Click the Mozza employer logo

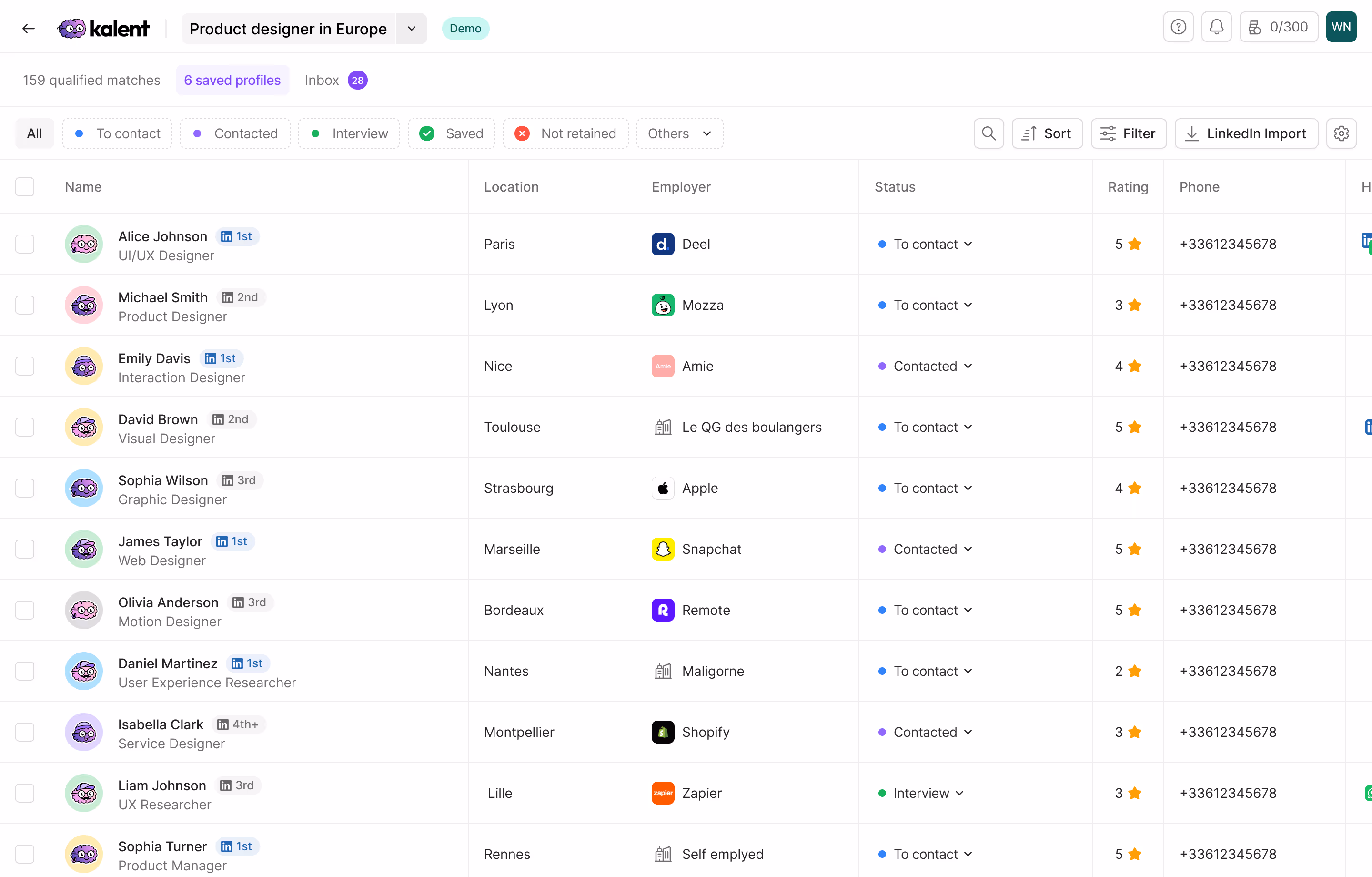click(663, 305)
